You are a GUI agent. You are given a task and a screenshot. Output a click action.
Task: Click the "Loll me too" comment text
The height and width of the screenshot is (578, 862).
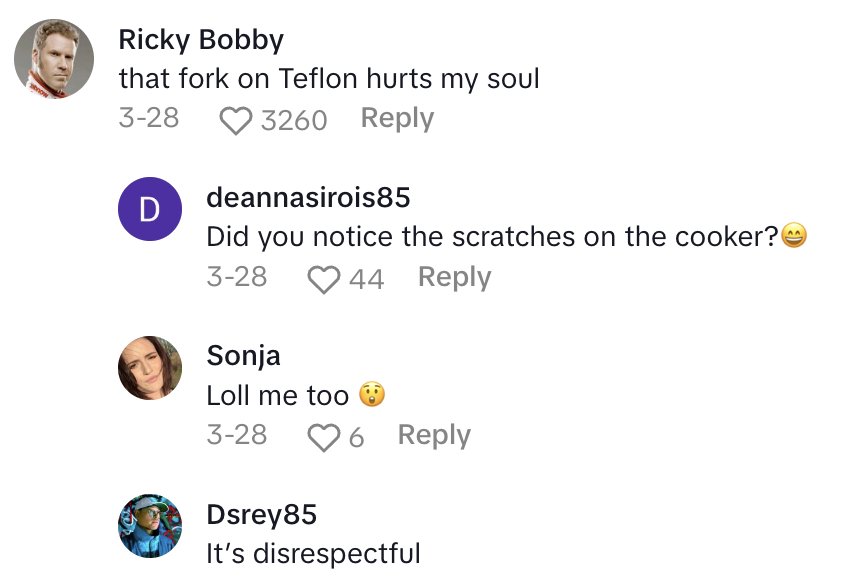click(277, 395)
